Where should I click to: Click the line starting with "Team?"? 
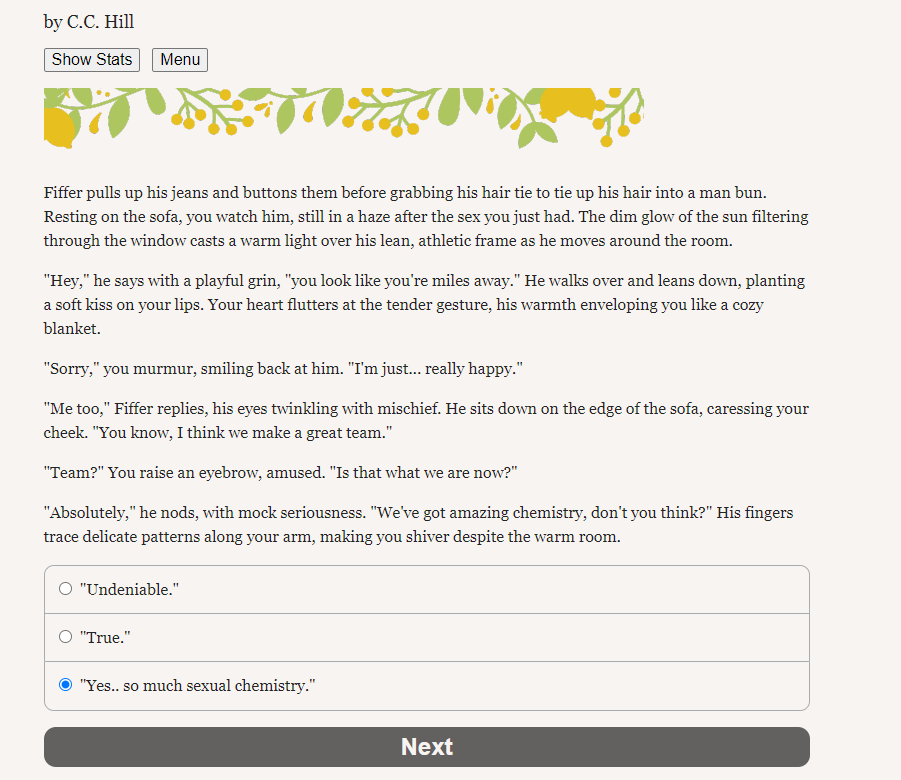280,472
